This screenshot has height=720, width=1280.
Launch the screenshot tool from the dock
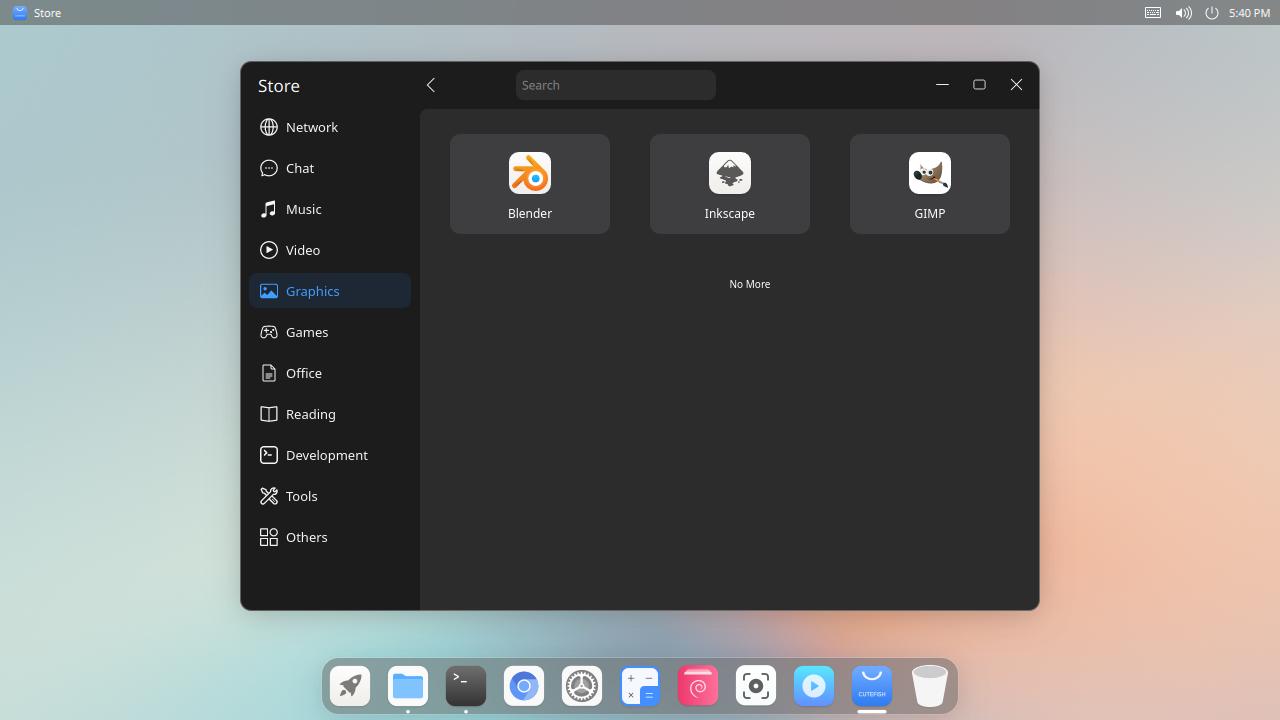pyautogui.click(x=756, y=686)
